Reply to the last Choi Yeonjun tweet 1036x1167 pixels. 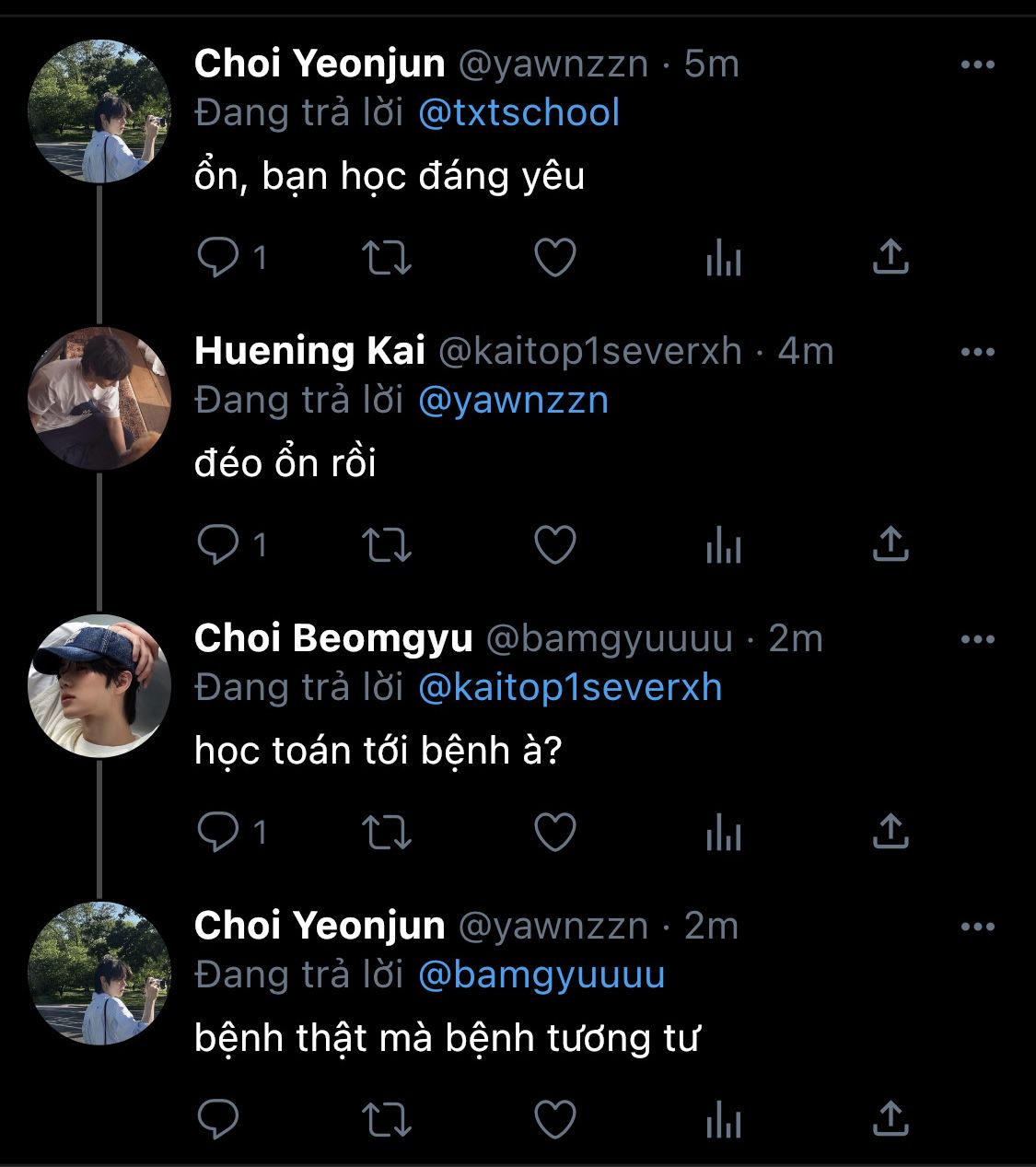[218, 1120]
